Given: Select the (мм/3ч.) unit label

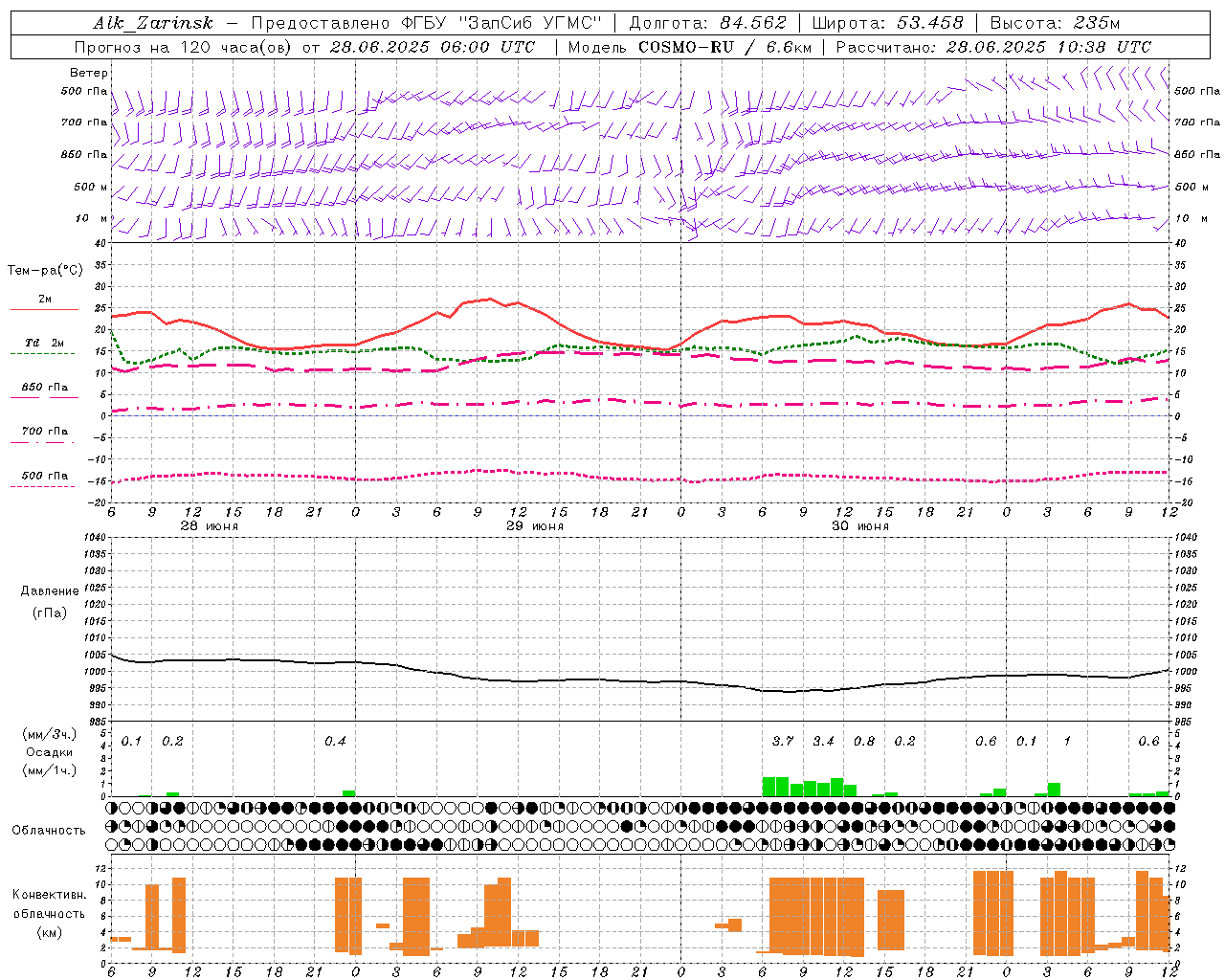Looking at the screenshot, I should [x=49, y=734].
